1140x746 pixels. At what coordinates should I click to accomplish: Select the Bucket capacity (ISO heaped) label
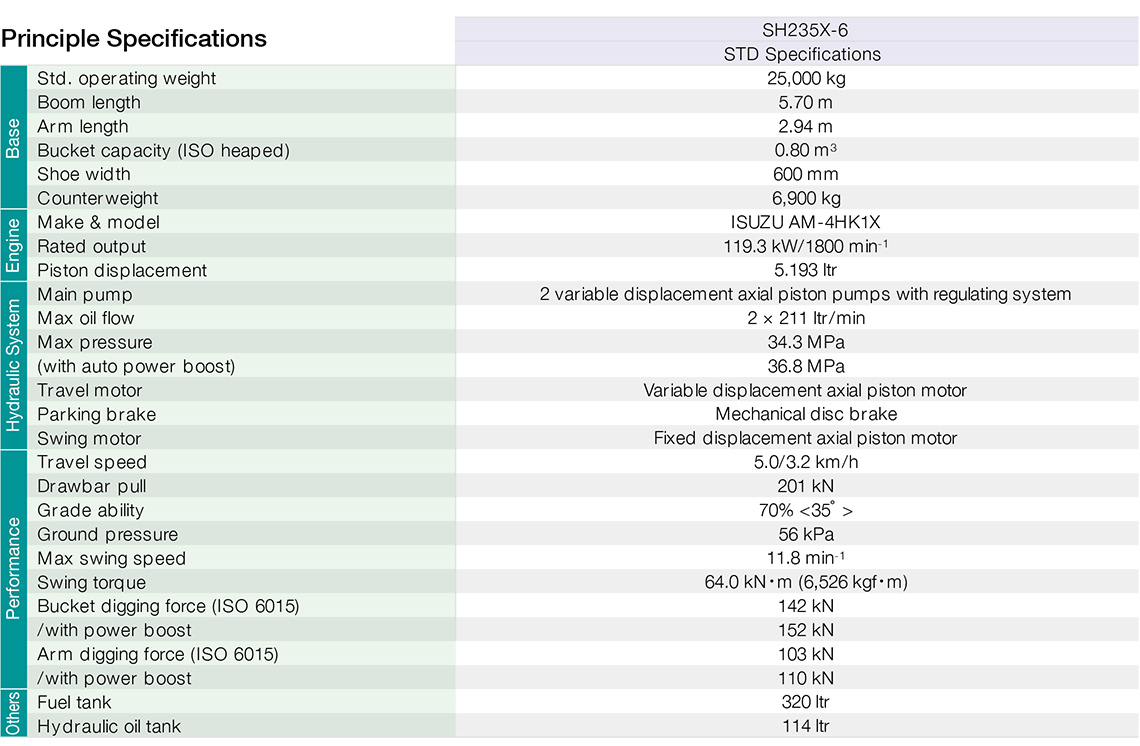pyautogui.click(x=163, y=150)
